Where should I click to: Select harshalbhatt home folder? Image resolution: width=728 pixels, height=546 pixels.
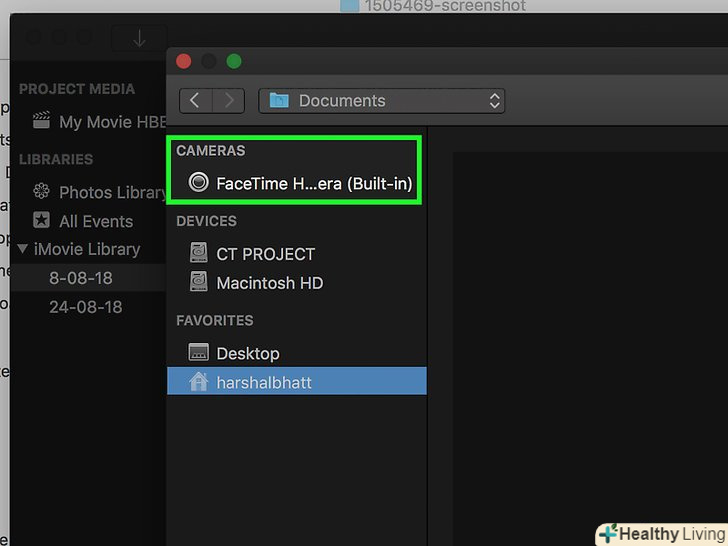pyautogui.click(x=297, y=381)
